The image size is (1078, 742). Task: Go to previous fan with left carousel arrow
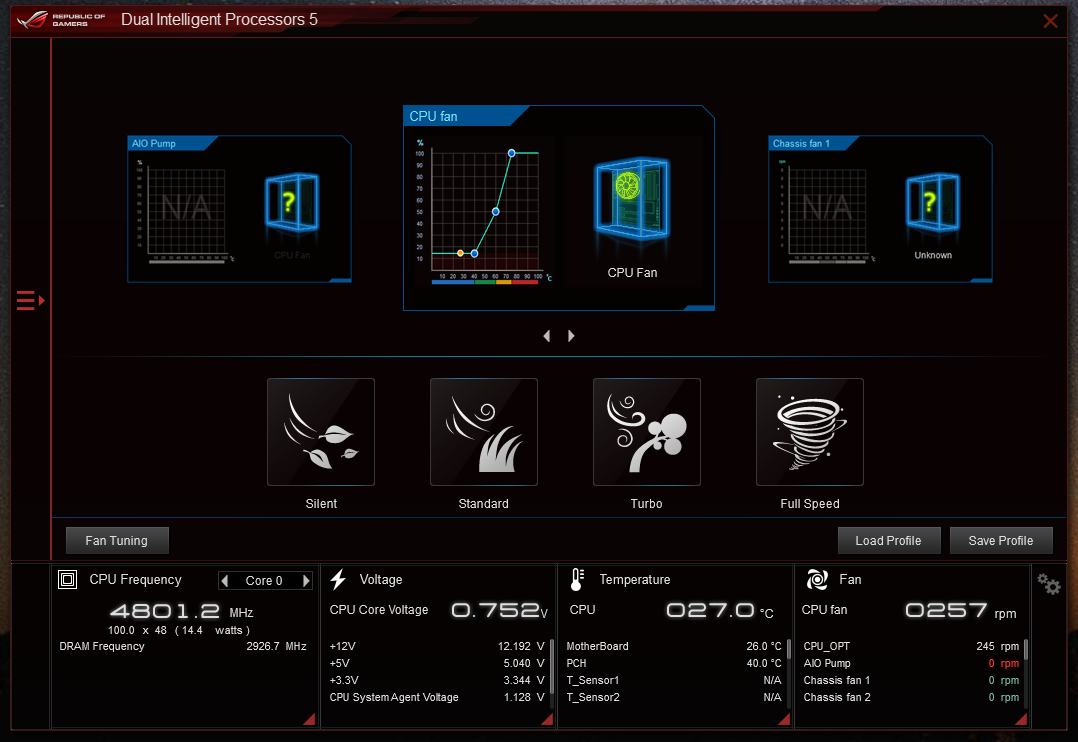tap(547, 336)
